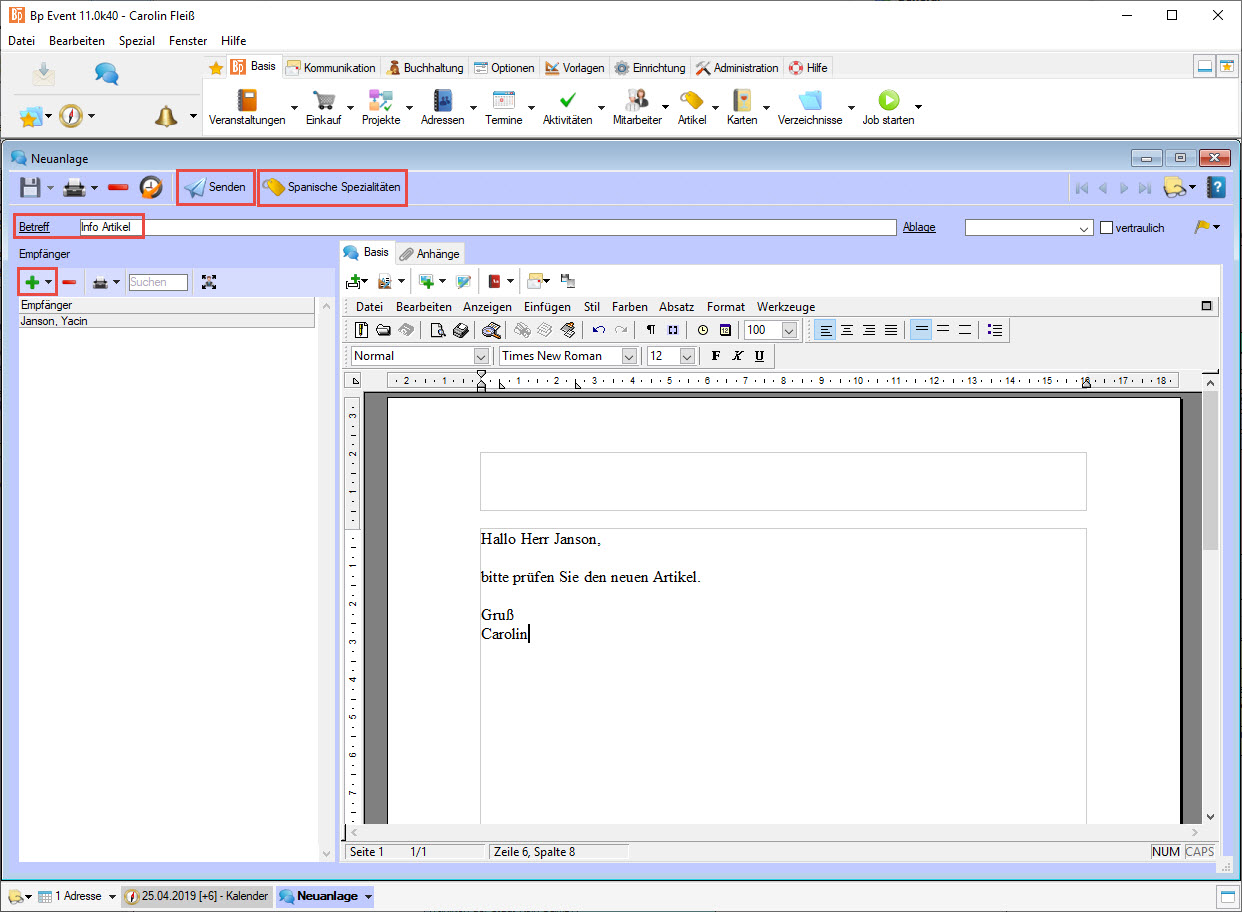
Task: Enable centered text alignment
Action: (847, 330)
